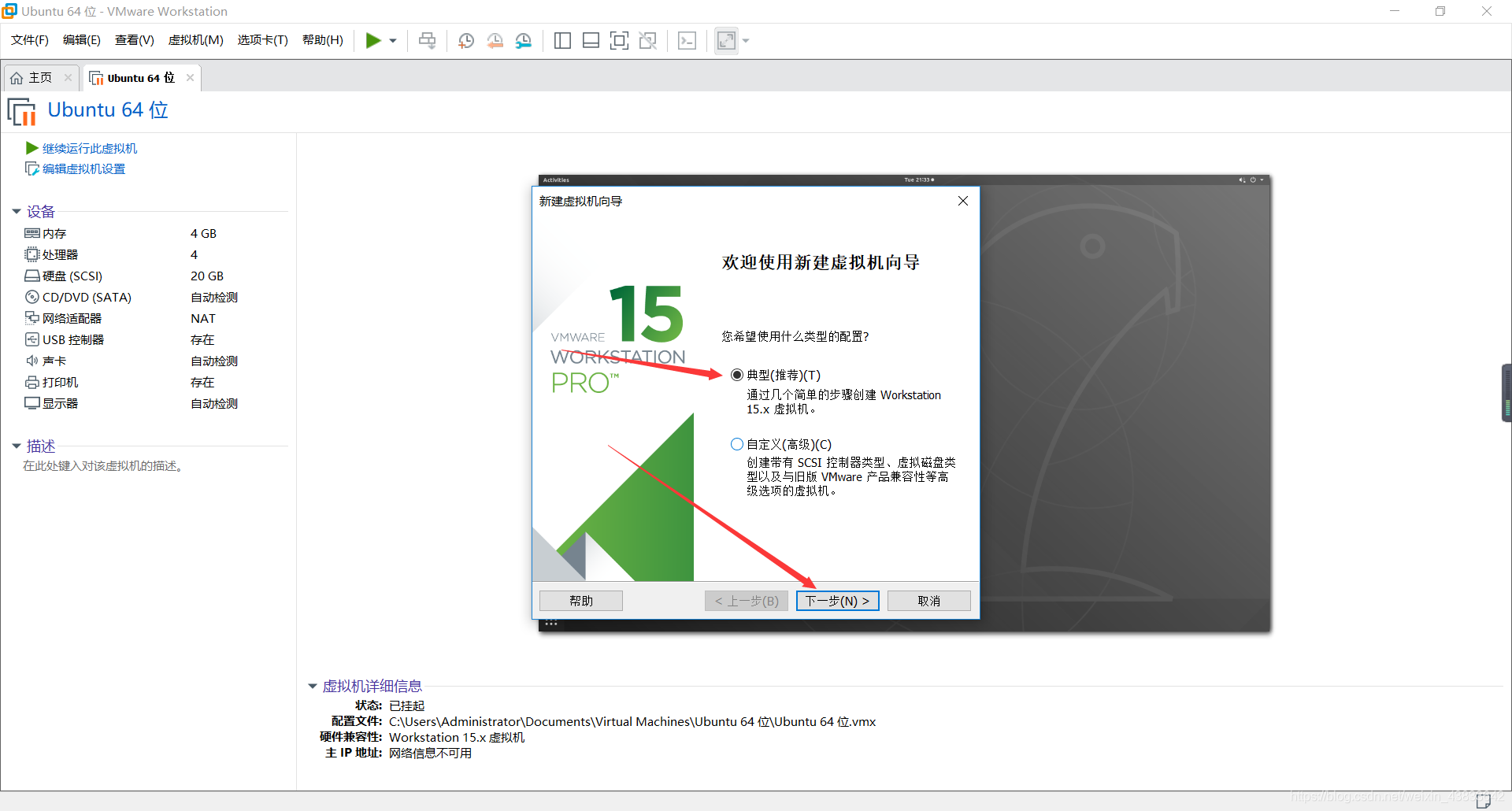Screen dimensions: 1512x811
Task: Open the 文件(F) menu
Action: pyautogui.click(x=30, y=40)
